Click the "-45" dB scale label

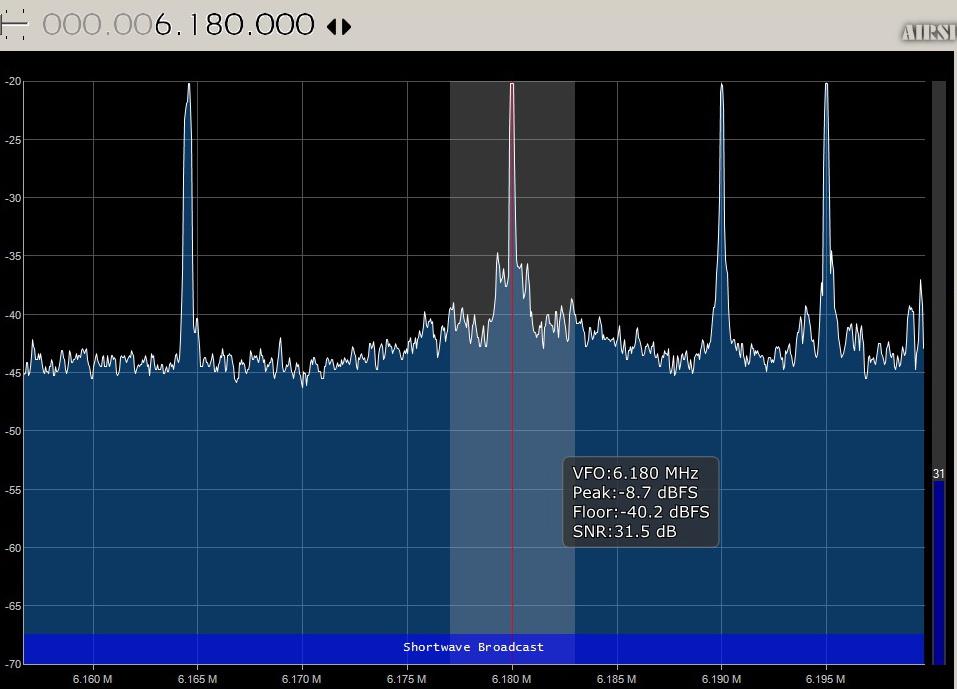click(13, 373)
